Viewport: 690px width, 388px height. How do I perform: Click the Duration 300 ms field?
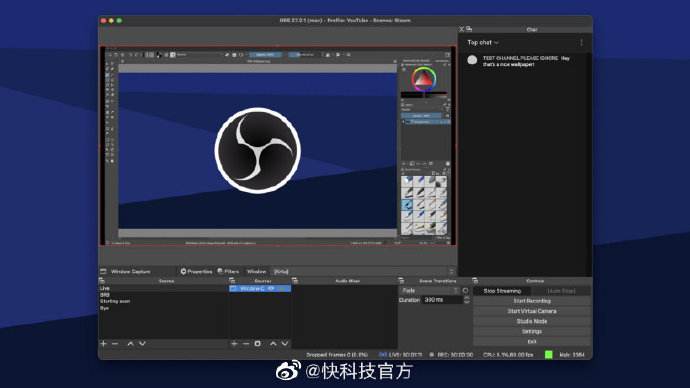[x=442, y=300]
